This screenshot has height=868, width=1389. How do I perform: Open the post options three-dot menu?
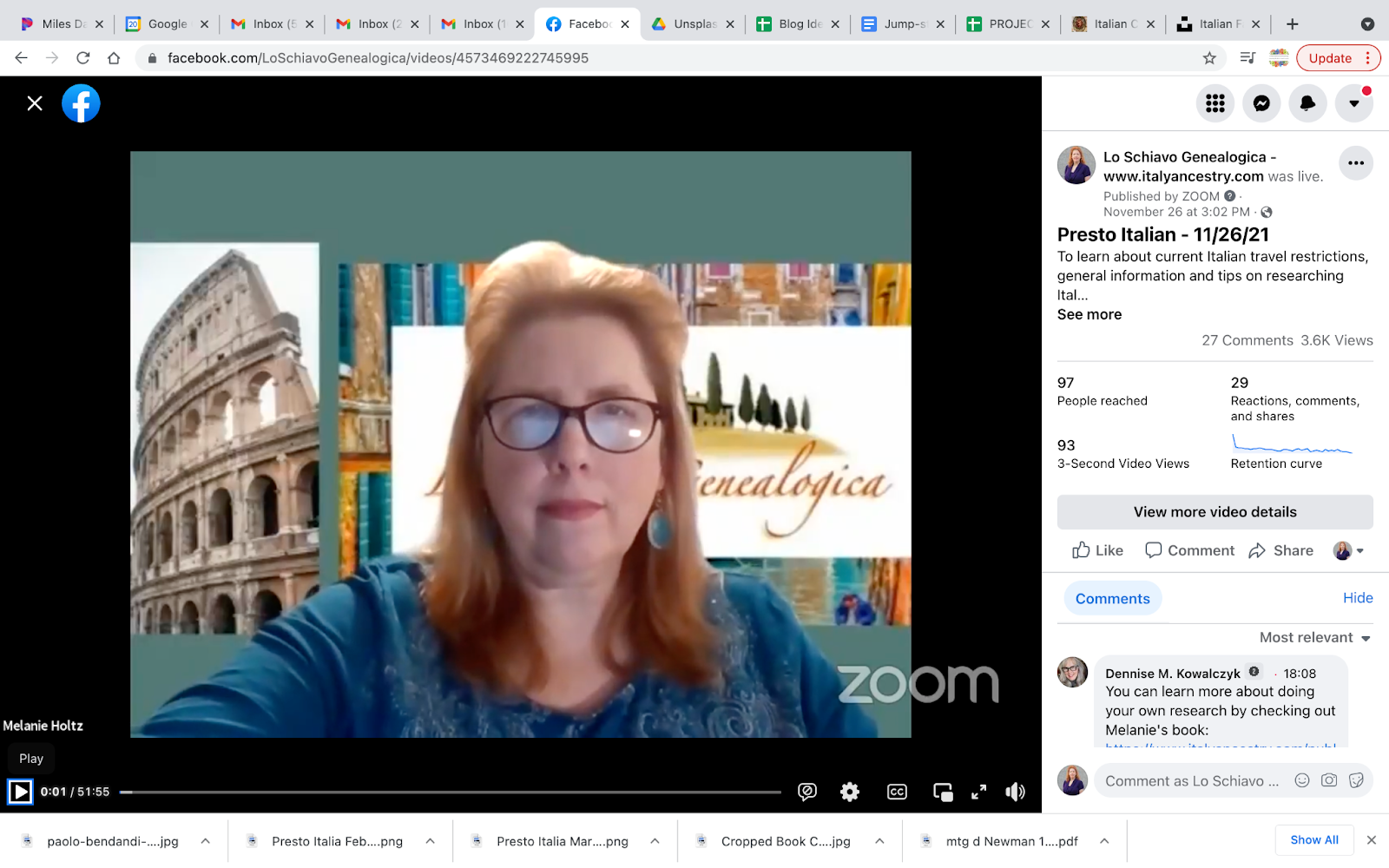[x=1355, y=162]
